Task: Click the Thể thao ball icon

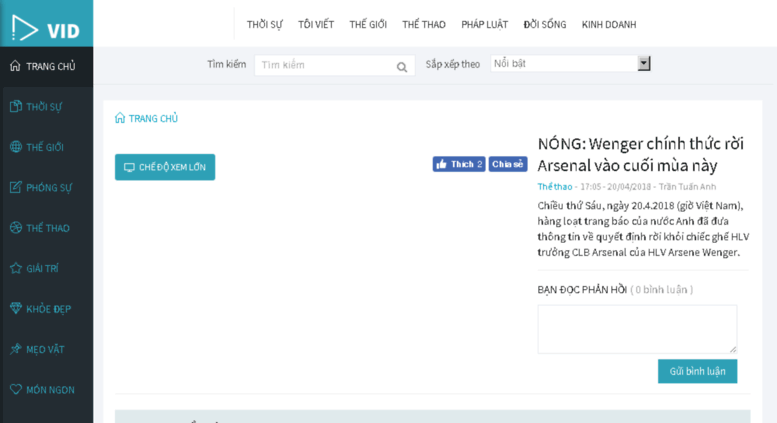Action: (x=15, y=227)
